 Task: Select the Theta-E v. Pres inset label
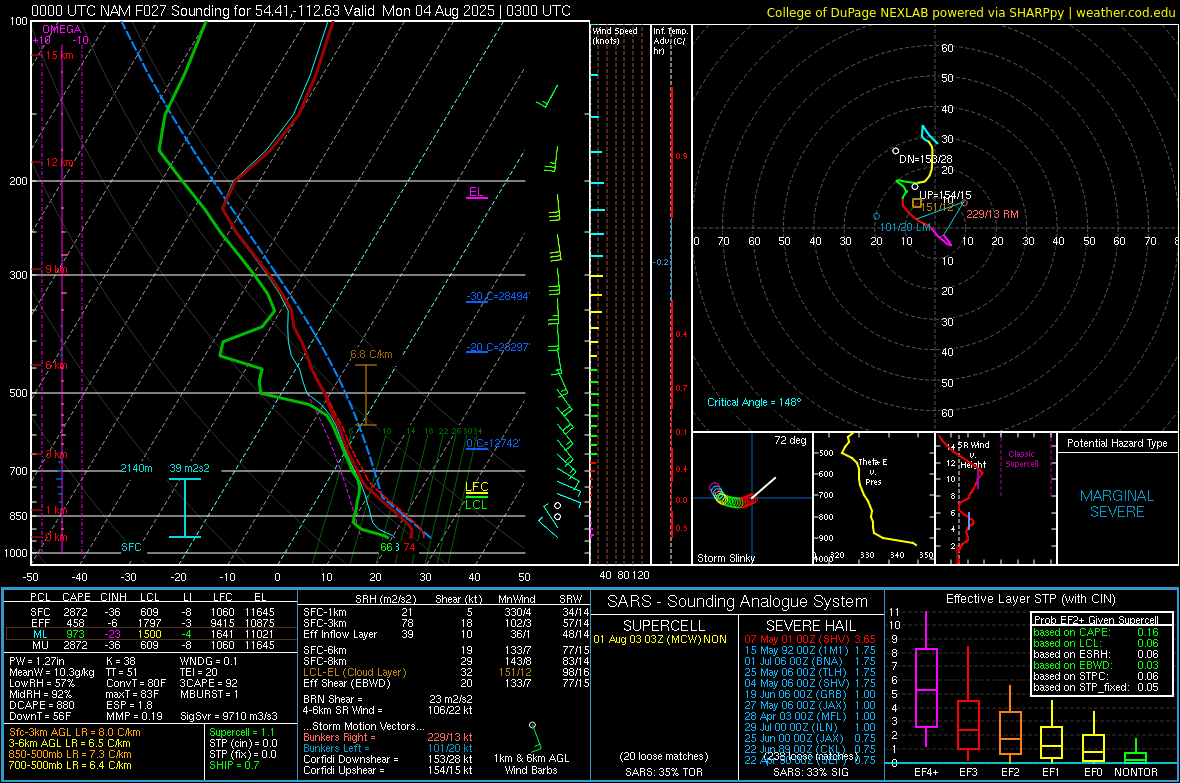[x=873, y=471]
